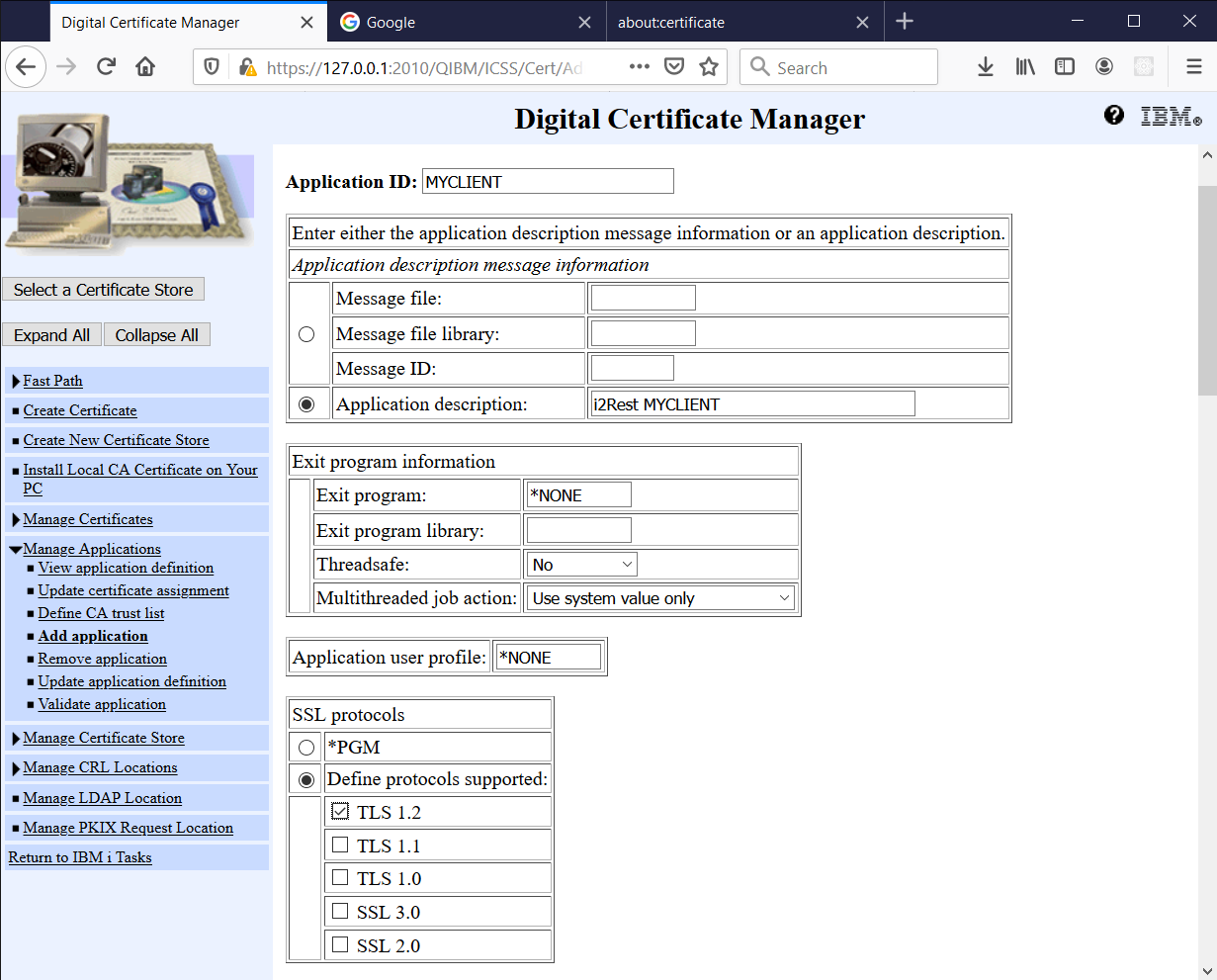Viewport: 1217px width, 980px height.
Task: Switch to the about:certificate tab
Action: 742,22
